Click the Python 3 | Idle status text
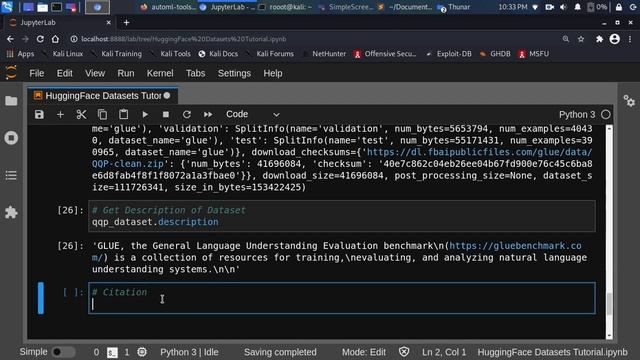Viewport: 640px width, 360px height. (189, 352)
